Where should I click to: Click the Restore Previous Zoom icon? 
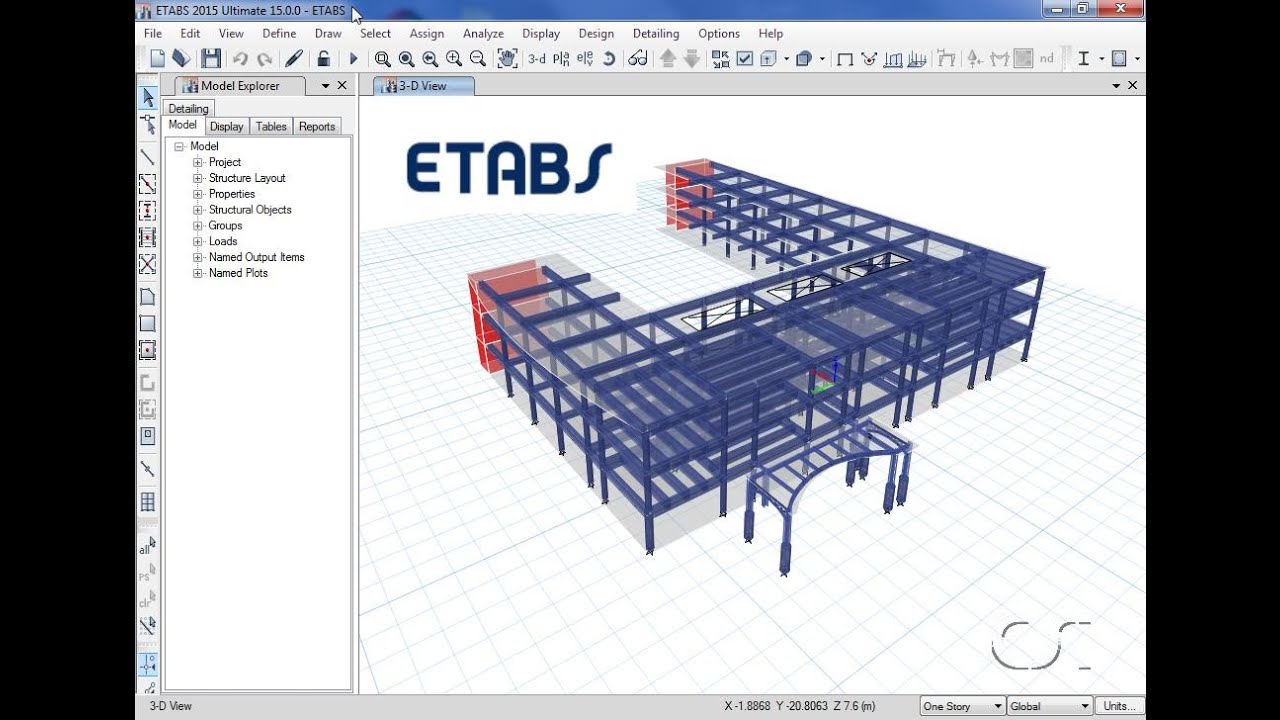pyautogui.click(x=430, y=59)
